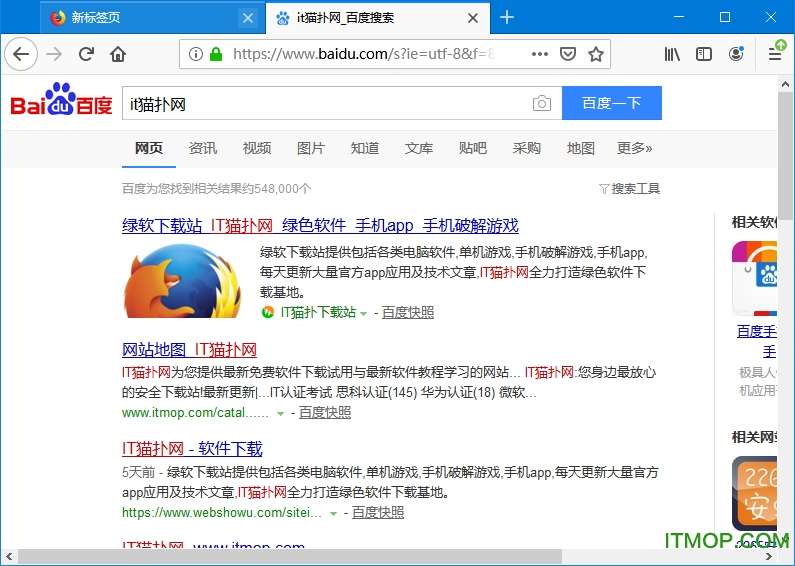This screenshot has height=566, width=795.
Task: Close the 新标签页 tab
Action: (x=248, y=18)
